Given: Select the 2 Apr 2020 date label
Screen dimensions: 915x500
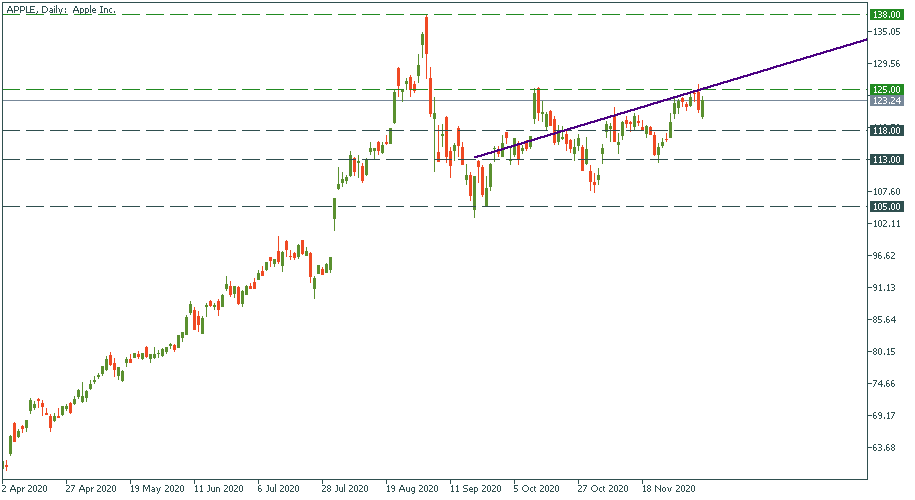Looking at the screenshot, I should (x=25, y=489).
